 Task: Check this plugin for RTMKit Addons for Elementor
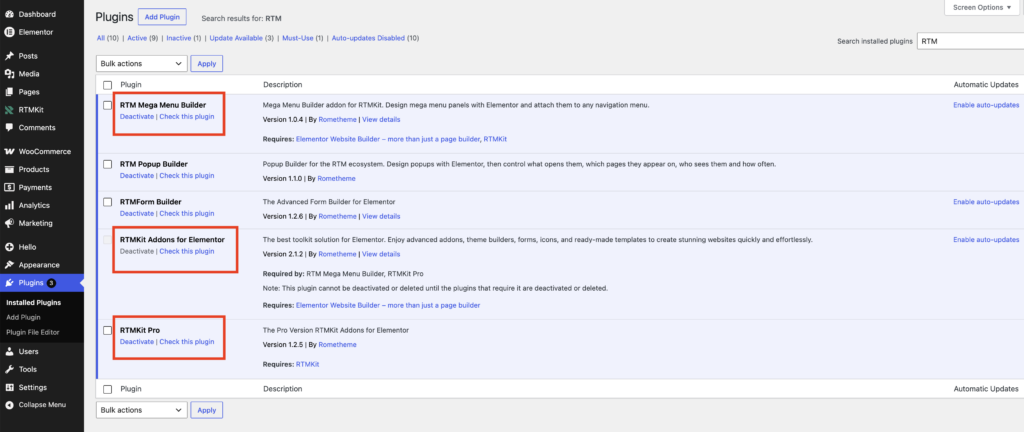click(x=187, y=251)
